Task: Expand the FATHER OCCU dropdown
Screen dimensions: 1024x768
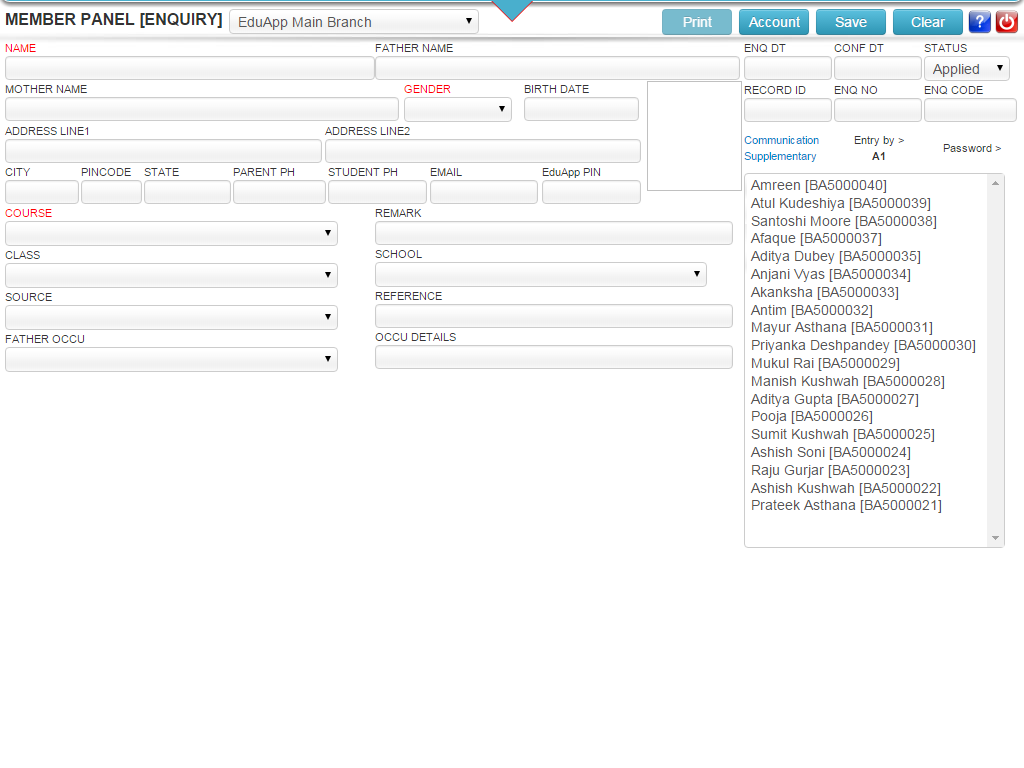Action: click(171, 359)
